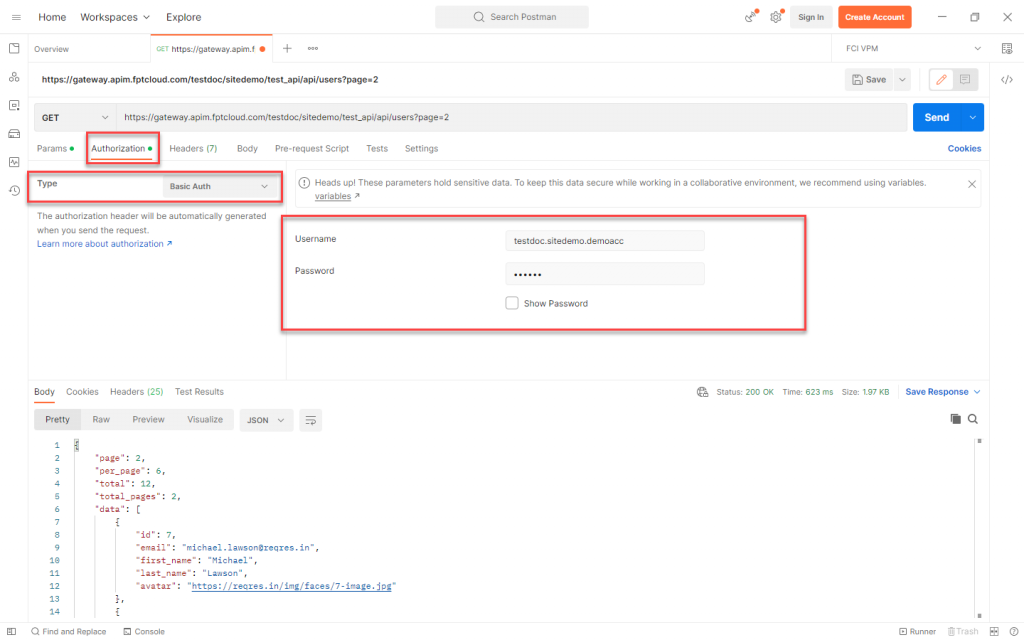Open Learn more about authorization link
Image resolution: width=1024 pixels, height=640 pixels.
(104, 244)
